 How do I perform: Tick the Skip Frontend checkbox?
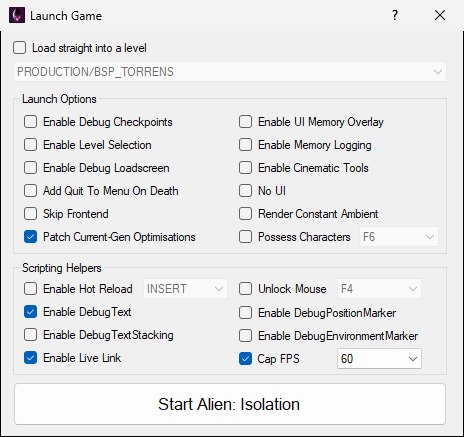click(30, 214)
